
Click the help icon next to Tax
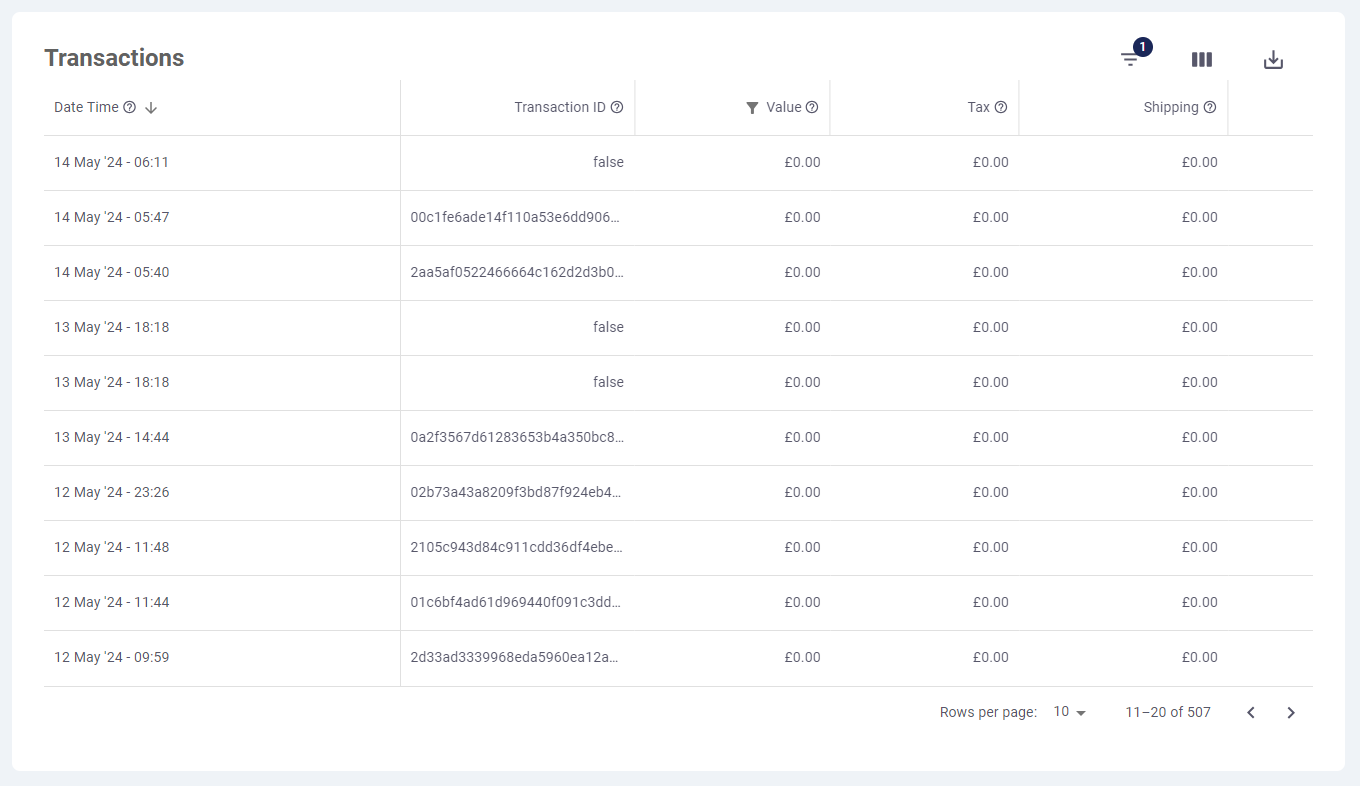tap(1000, 107)
